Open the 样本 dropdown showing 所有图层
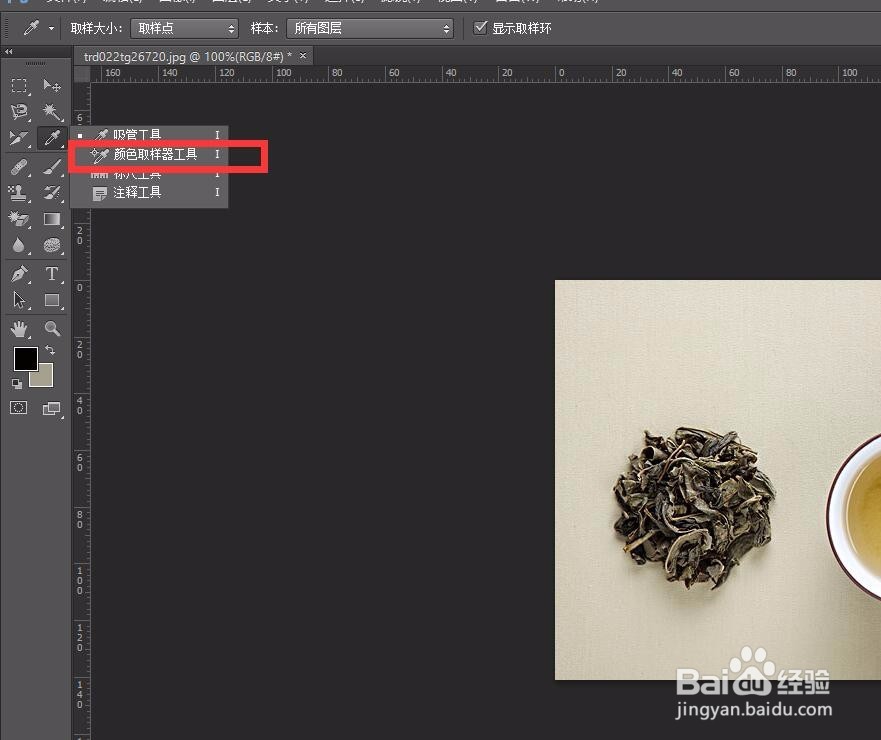 pos(368,27)
